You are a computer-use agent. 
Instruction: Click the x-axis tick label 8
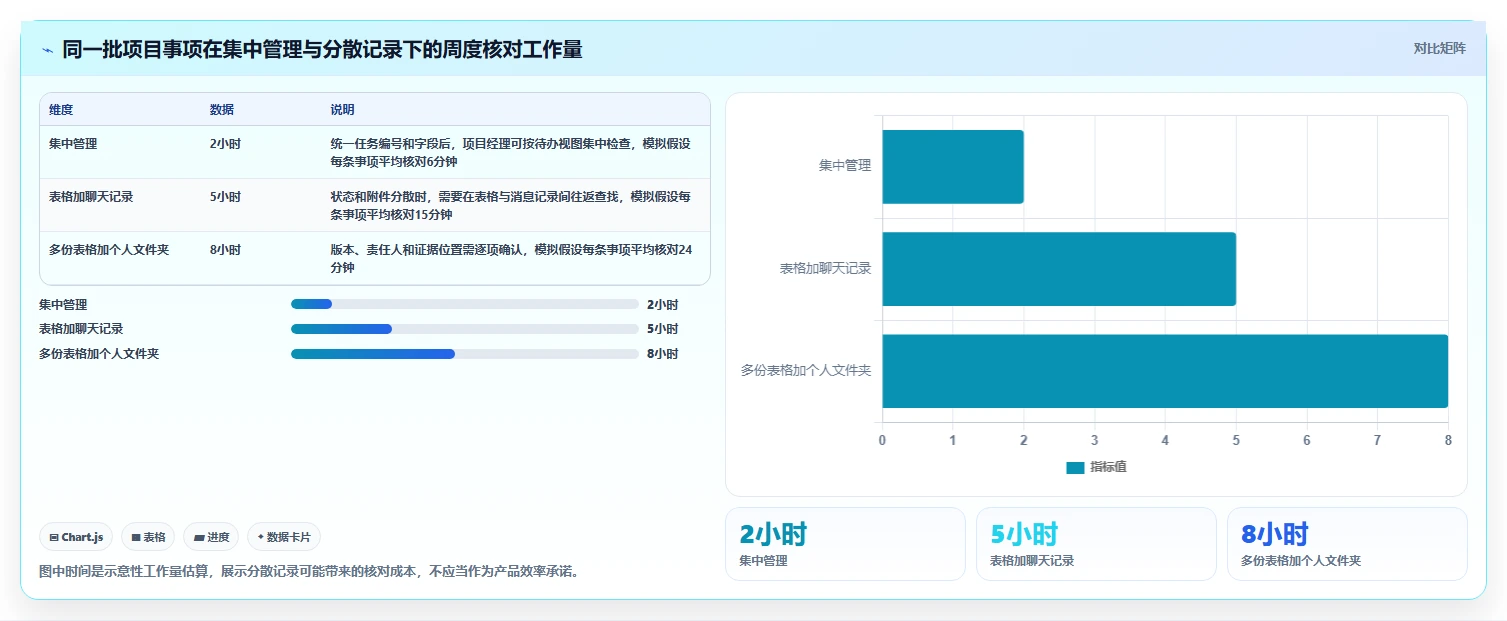click(1448, 440)
